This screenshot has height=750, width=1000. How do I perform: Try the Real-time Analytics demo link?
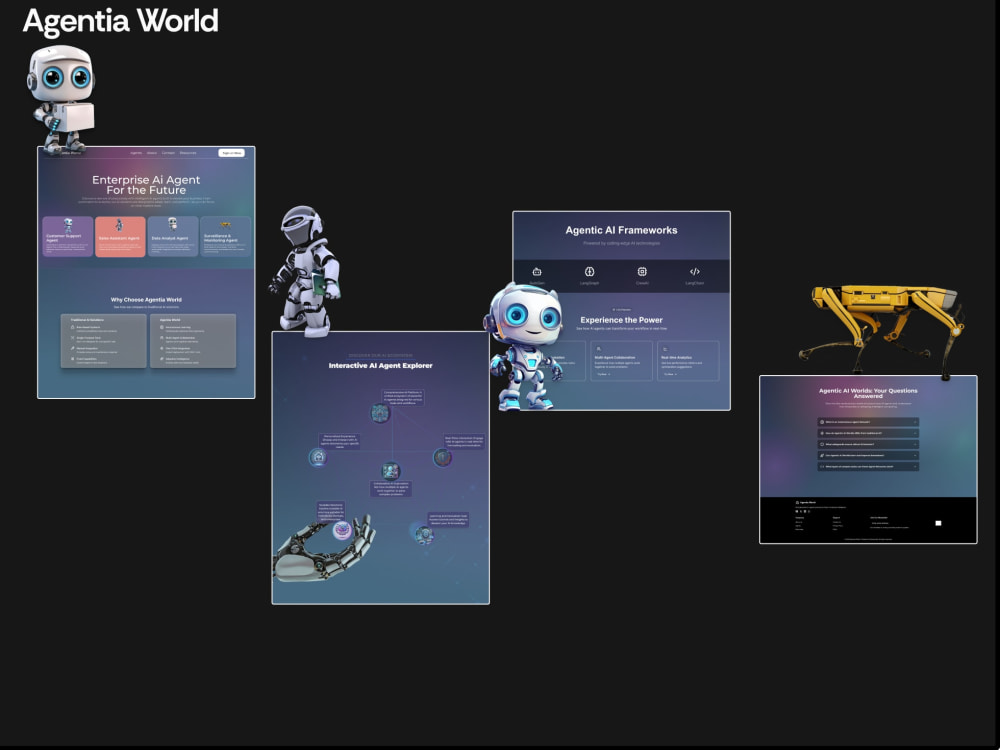click(670, 374)
